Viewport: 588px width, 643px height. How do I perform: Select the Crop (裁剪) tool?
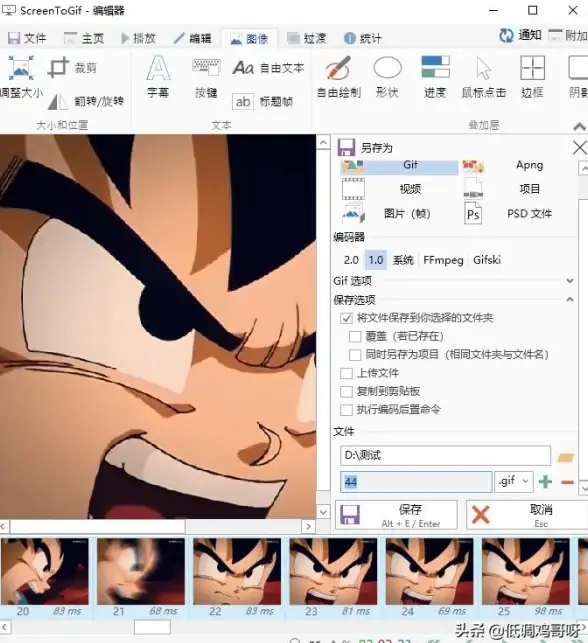[x=73, y=68]
